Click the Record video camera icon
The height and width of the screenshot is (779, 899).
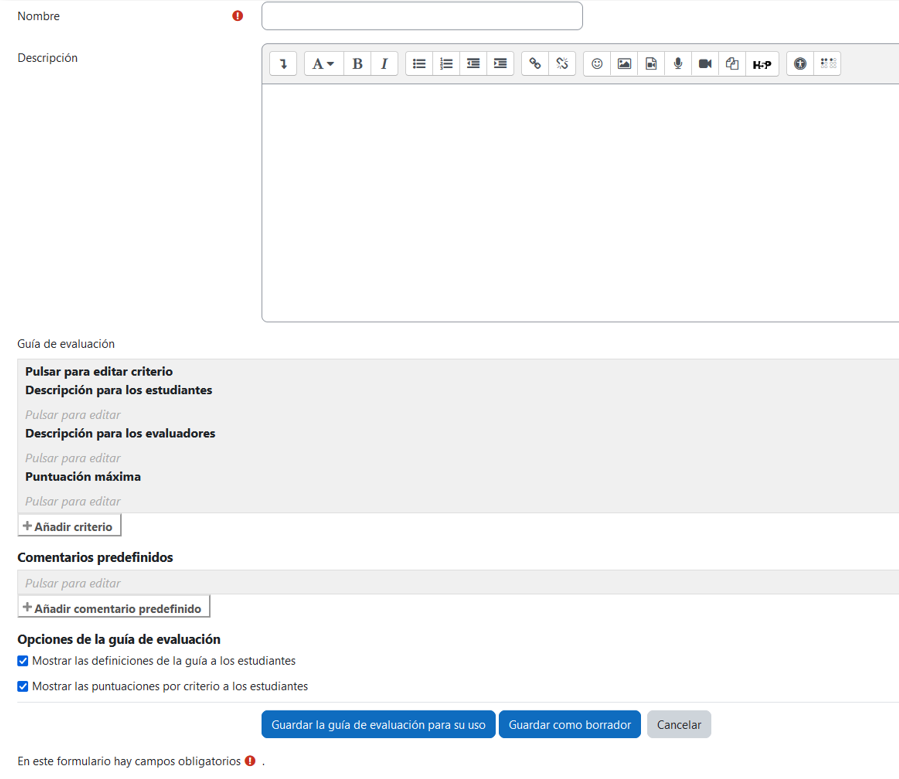coord(705,63)
